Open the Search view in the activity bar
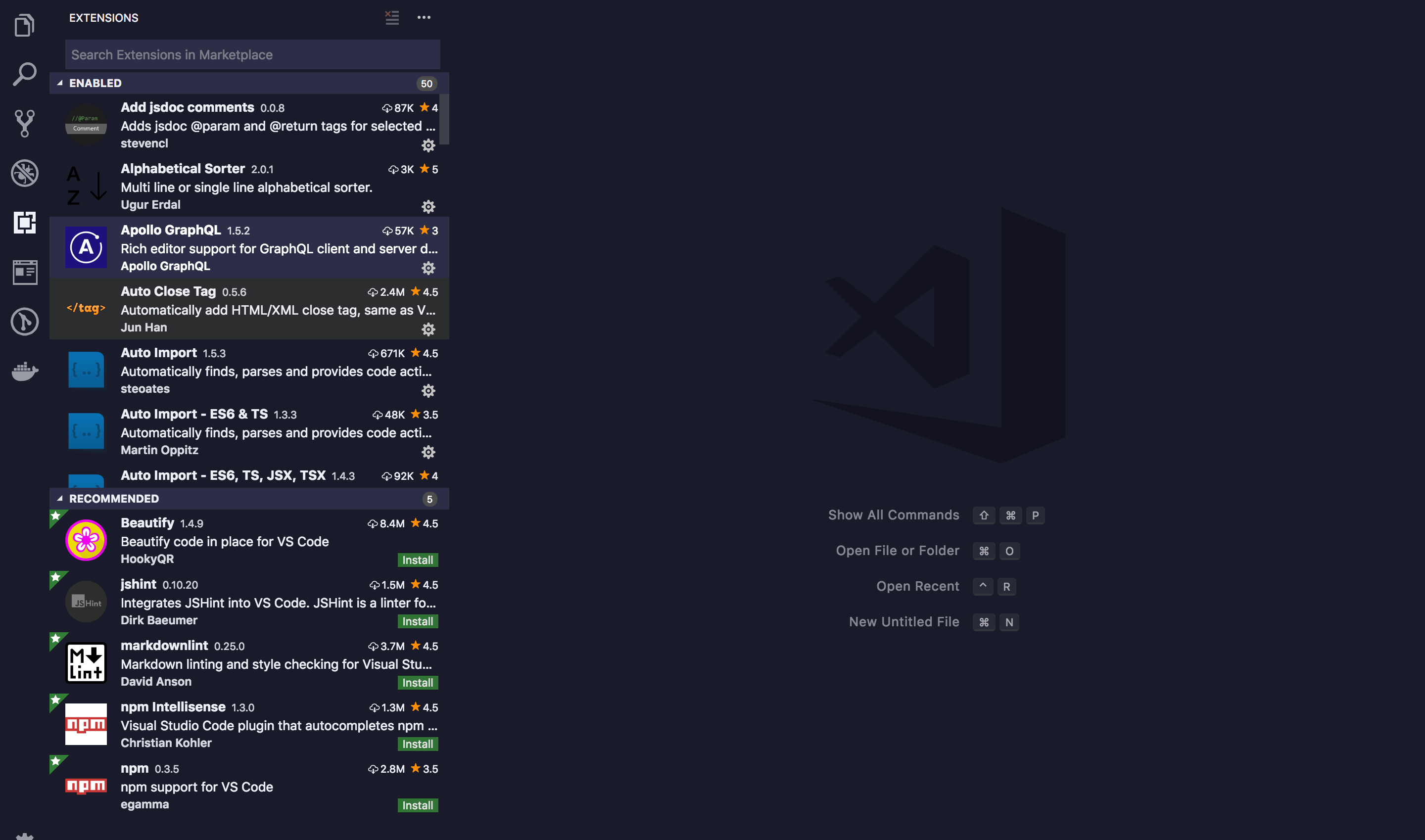Screen dimensions: 1425x840 coord(24,74)
